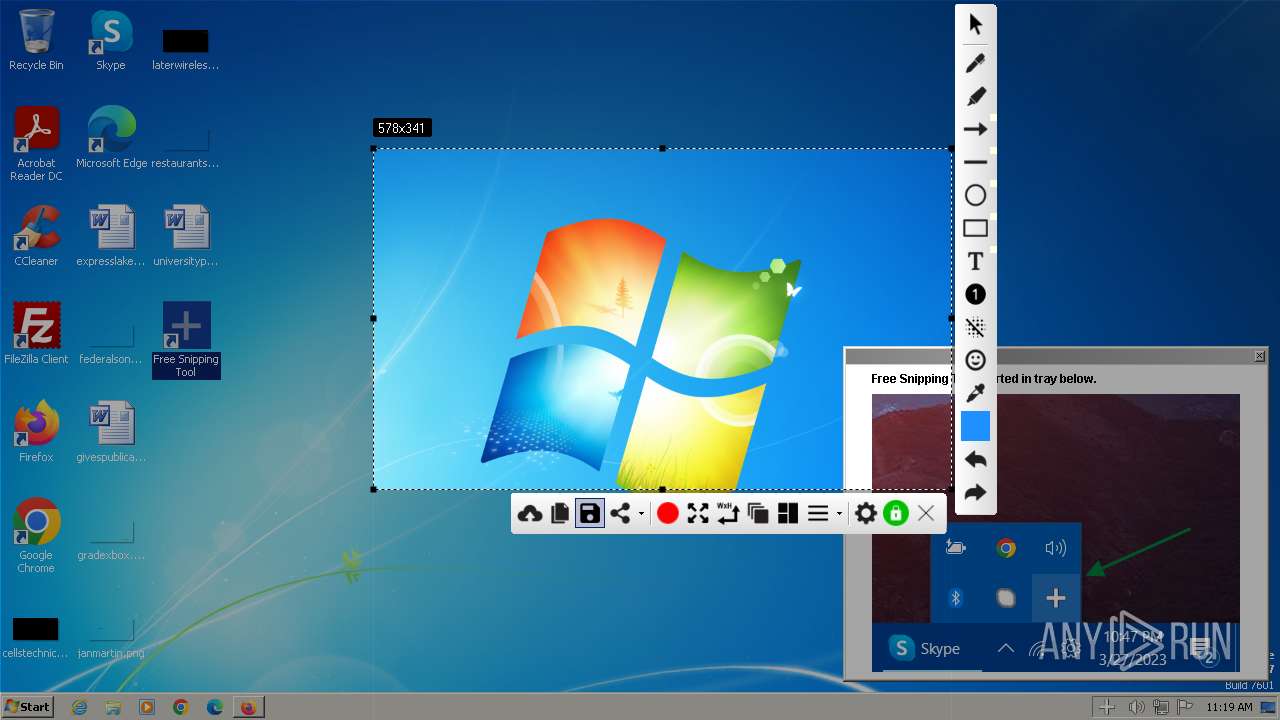Copy the snip to clipboard
Viewport: 1280px width, 720px height.
click(560, 513)
